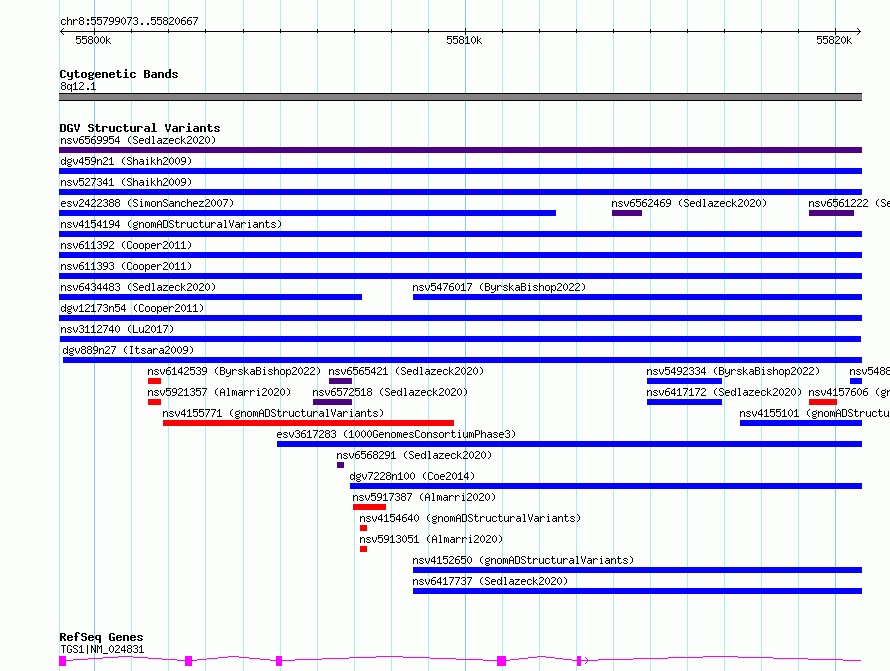
Task: Click the 55810k ruler tick label
Action: tap(464, 40)
